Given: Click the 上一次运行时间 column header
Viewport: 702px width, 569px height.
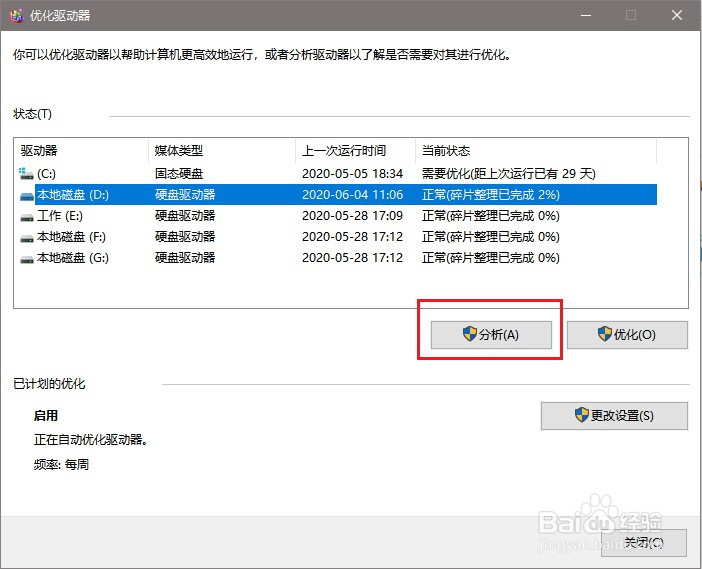Looking at the screenshot, I should pyautogui.click(x=355, y=150).
